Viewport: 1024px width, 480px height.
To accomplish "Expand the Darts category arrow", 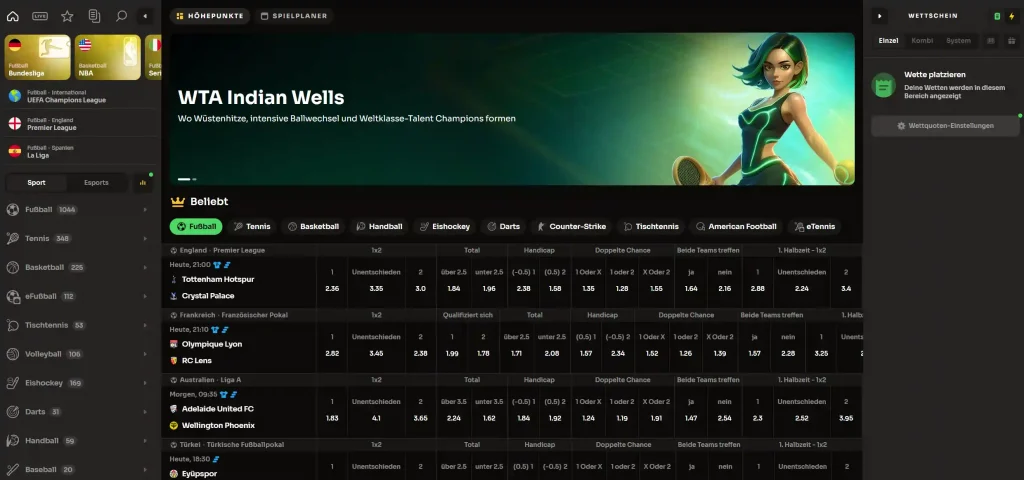I will tap(145, 411).
